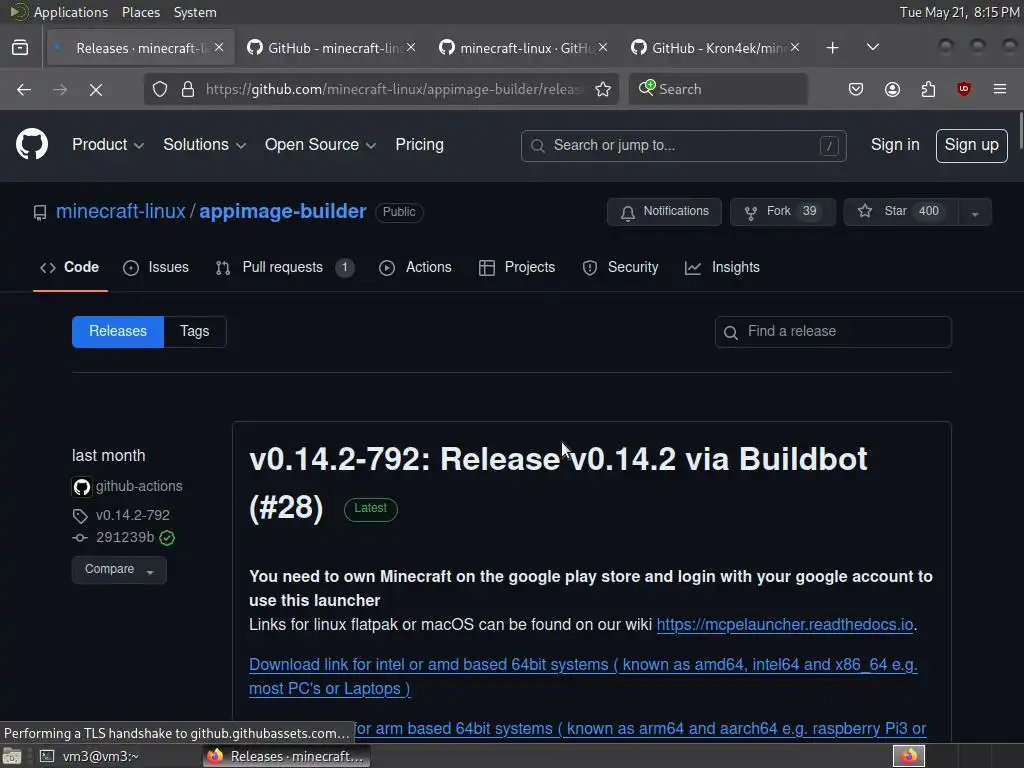Image resolution: width=1024 pixels, height=768 pixels.
Task: Click the v0.14.2-792 tag in sidebar
Action: pos(133,515)
